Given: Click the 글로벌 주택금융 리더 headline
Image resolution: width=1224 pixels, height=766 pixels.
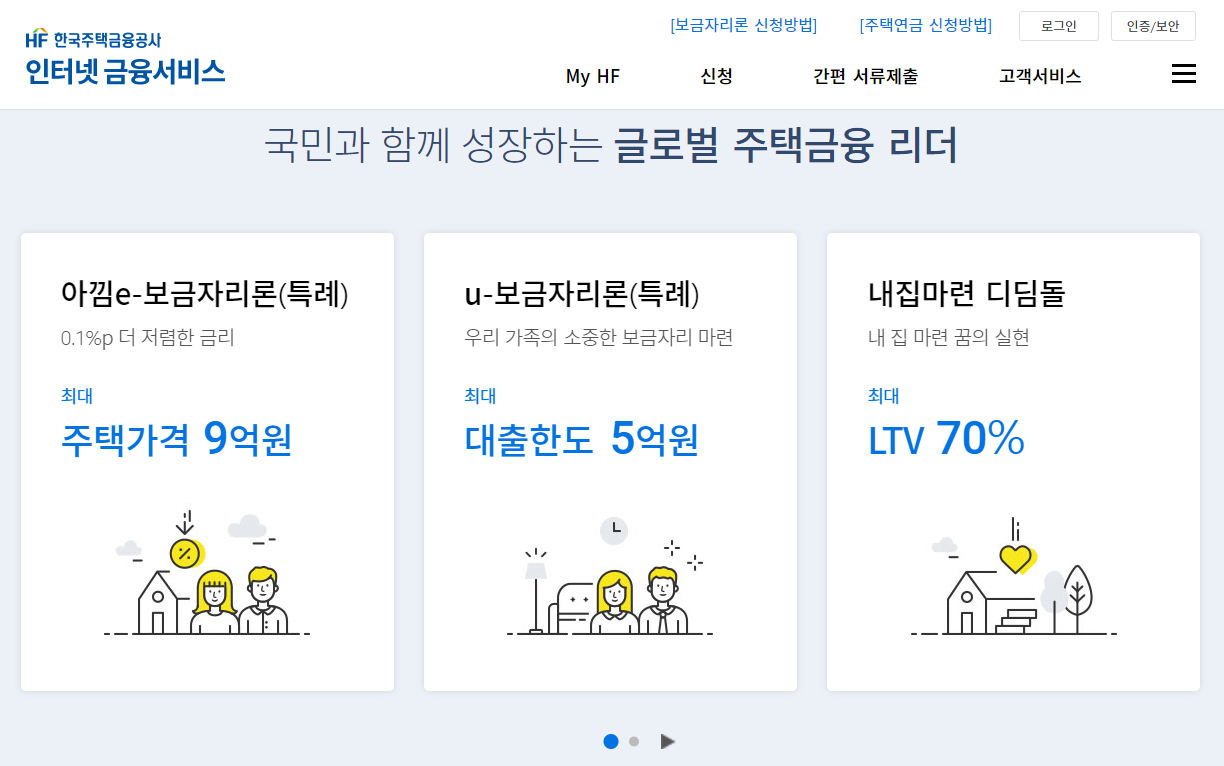Looking at the screenshot, I should pyautogui.click(x=786, y=146).
